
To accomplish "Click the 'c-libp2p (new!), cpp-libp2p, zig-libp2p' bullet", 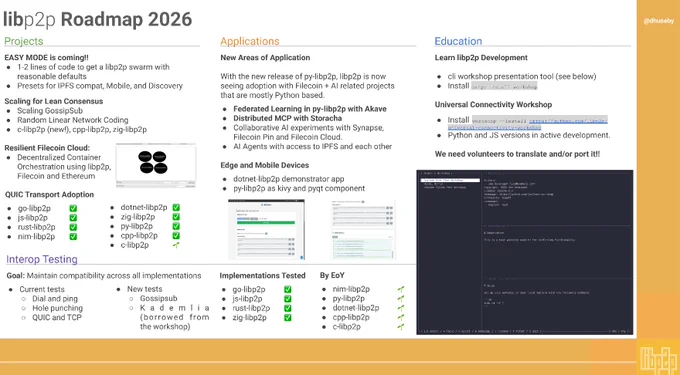I will (x=82, y=130).
